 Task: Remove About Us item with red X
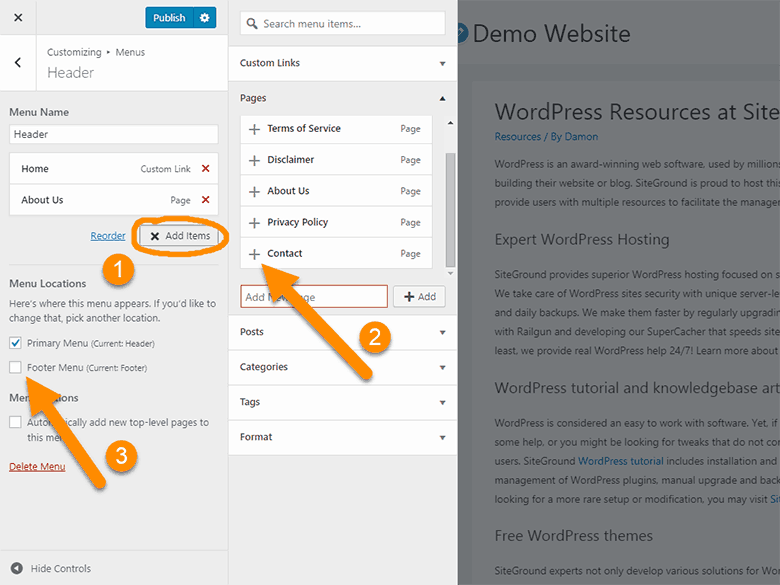coord(205,199)
